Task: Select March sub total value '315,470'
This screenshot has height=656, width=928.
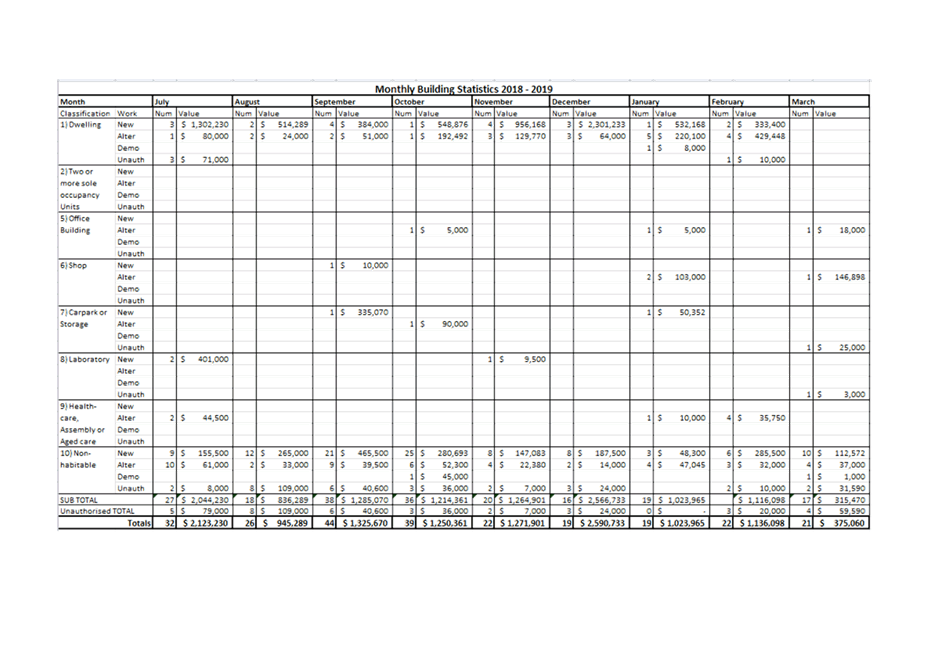Action: pyautogui.click(x=850, y=500)
